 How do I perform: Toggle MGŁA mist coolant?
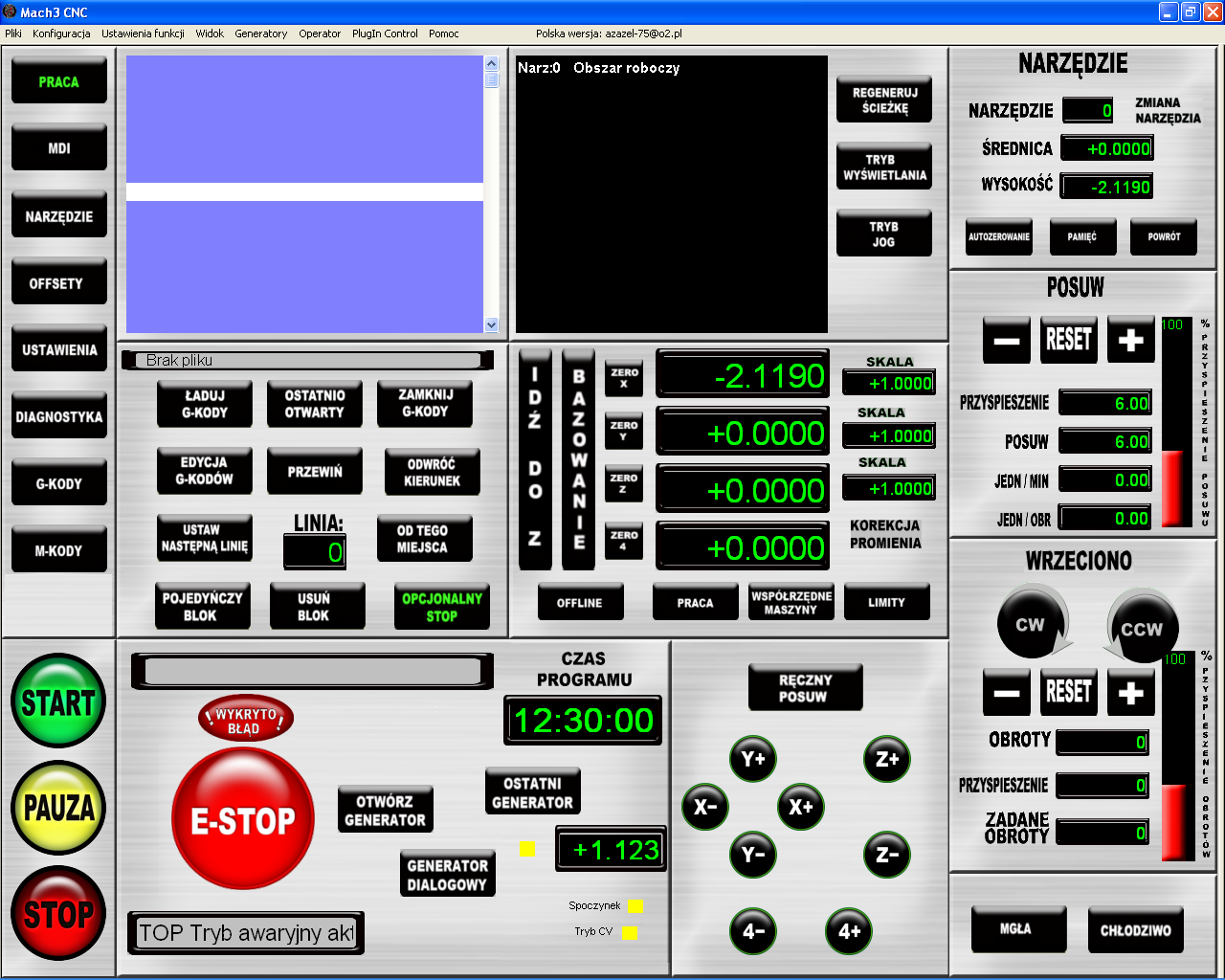tap(1018, 928)
